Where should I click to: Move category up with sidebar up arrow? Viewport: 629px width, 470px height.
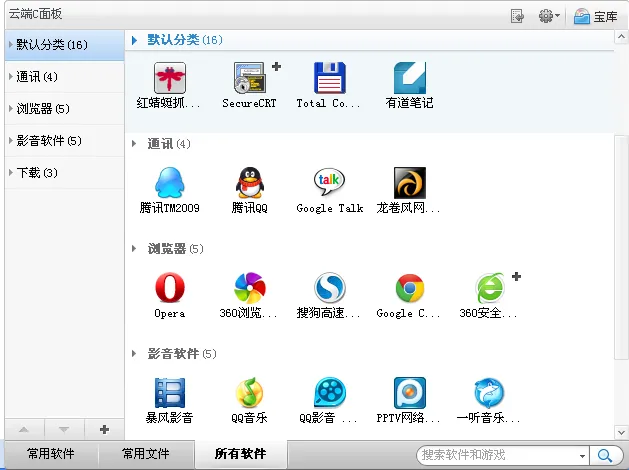24,429
